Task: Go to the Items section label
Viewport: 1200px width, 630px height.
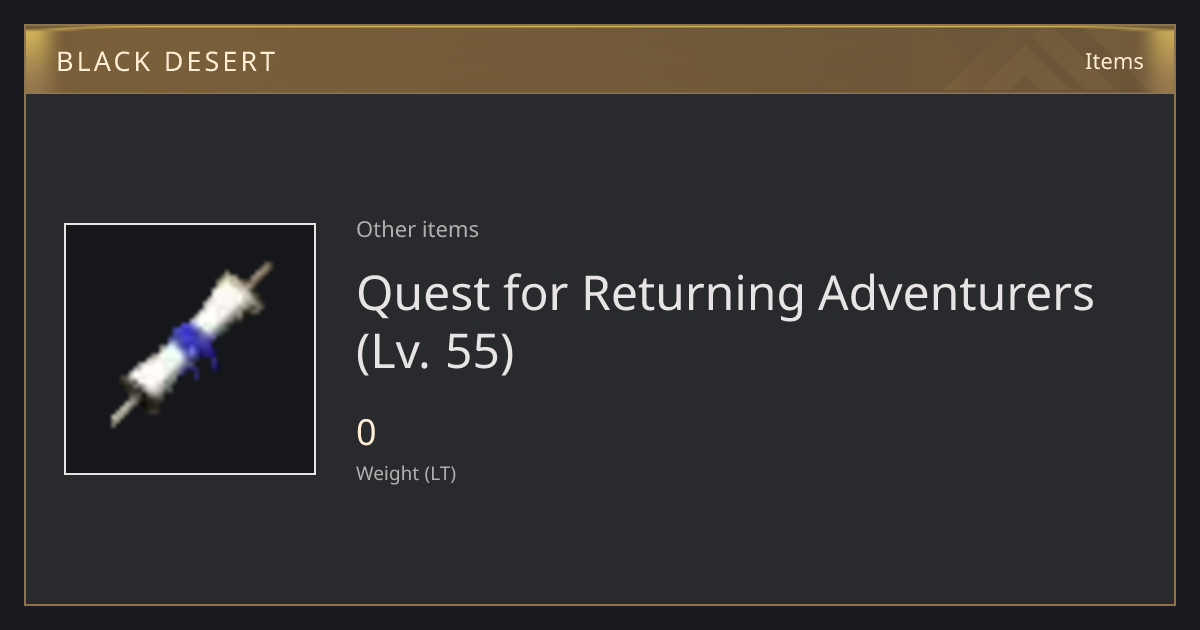Action: (x=1114, y=61)
